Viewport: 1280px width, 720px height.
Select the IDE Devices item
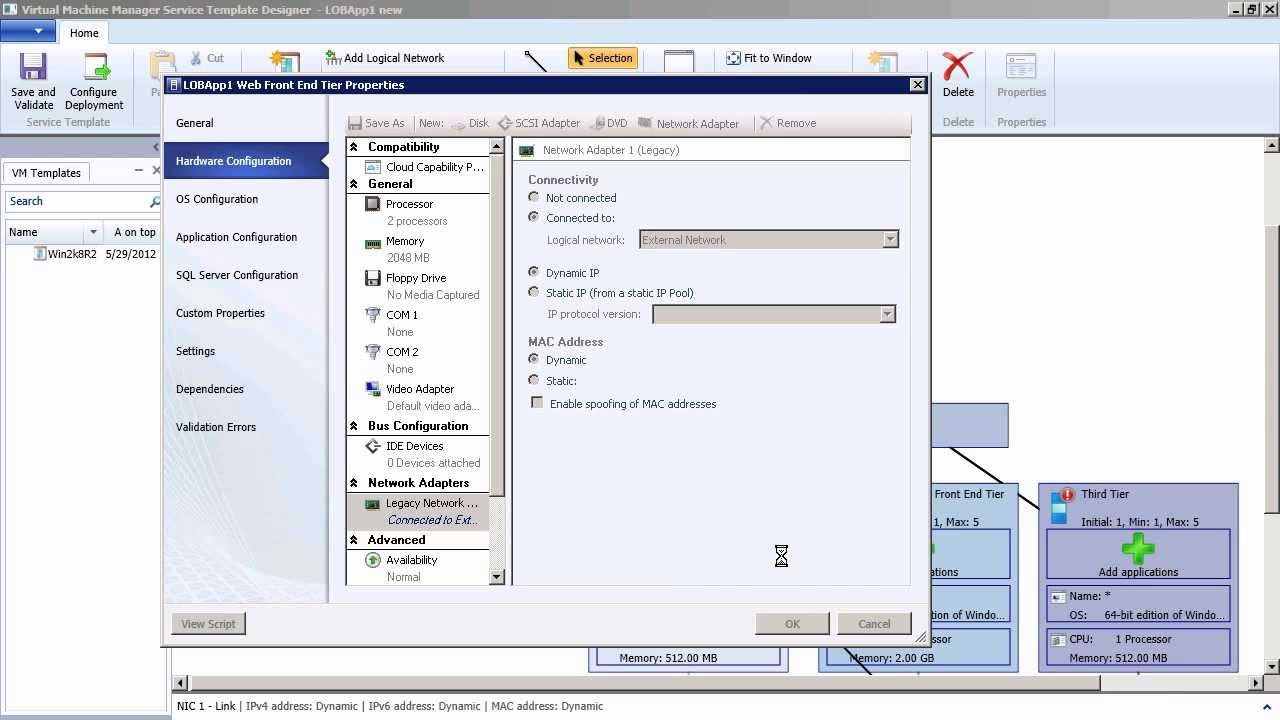coord(418,454)
